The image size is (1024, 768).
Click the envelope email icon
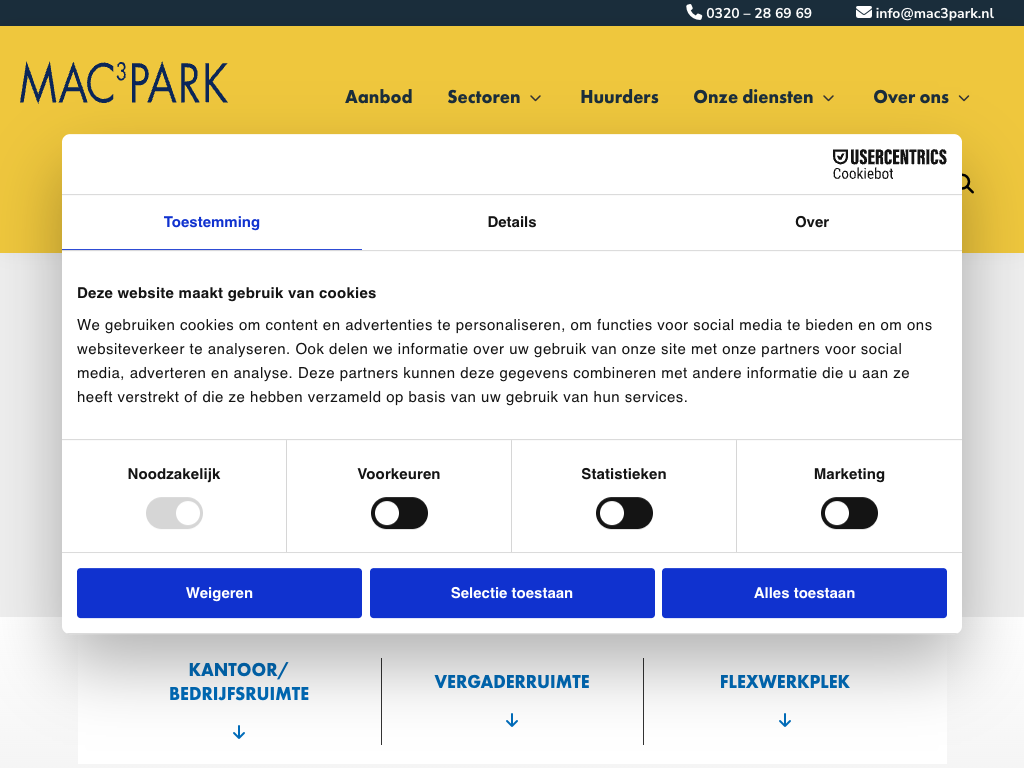pyautogui.click(x=864, y=13)
